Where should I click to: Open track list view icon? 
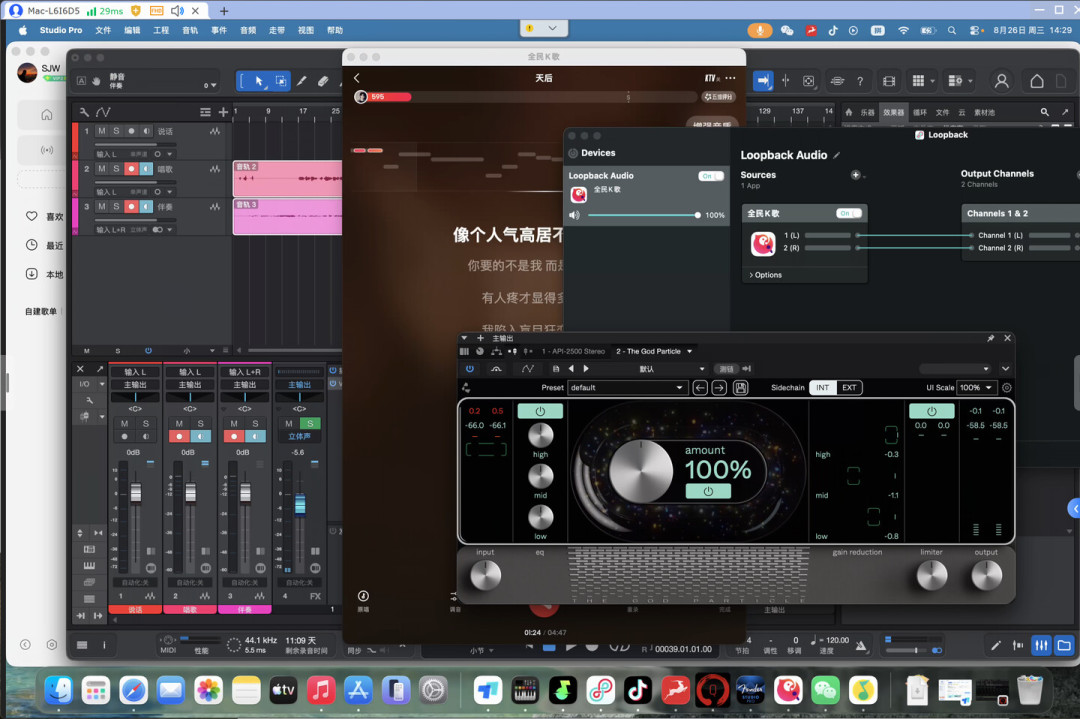(205, 112)
